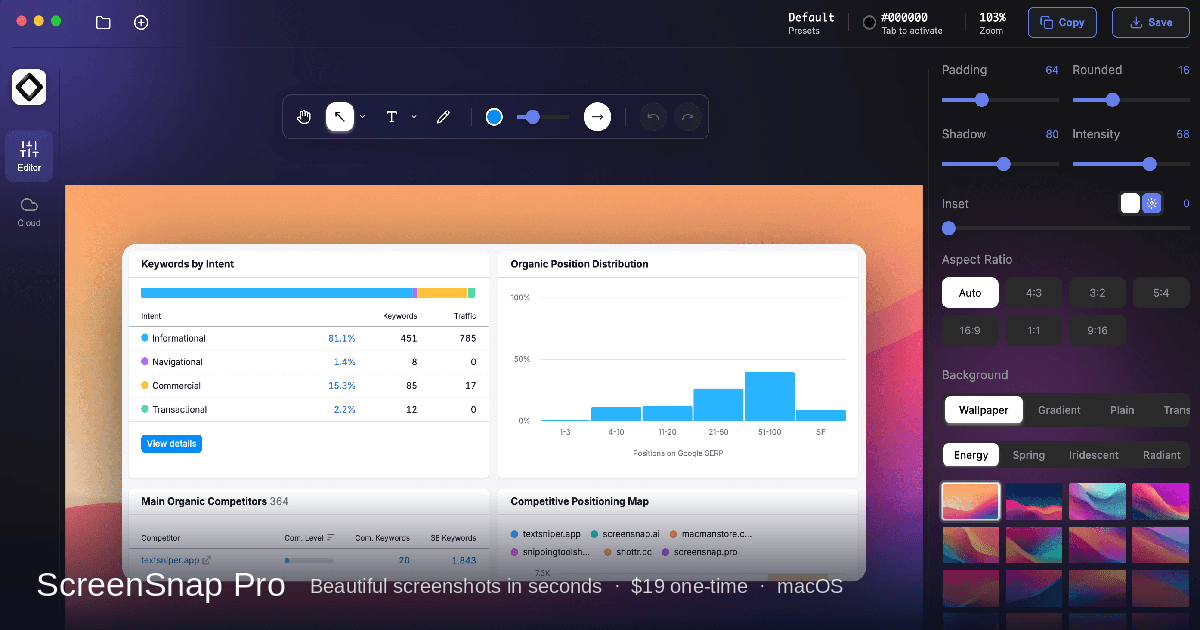
Task: Toggle the Inset auto color button
Action: point(1152,203)
